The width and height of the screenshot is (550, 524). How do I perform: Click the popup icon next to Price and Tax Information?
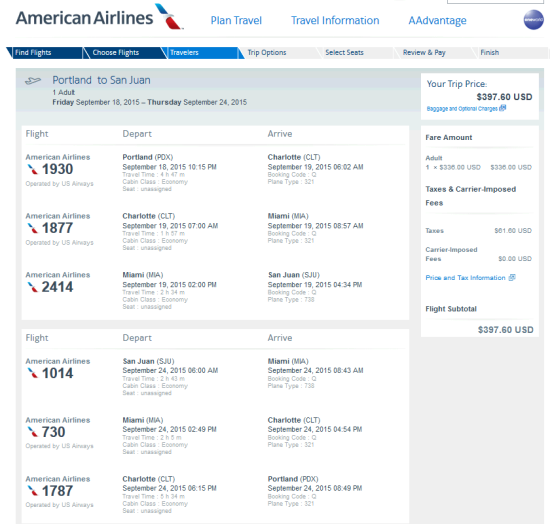[512, 277]
